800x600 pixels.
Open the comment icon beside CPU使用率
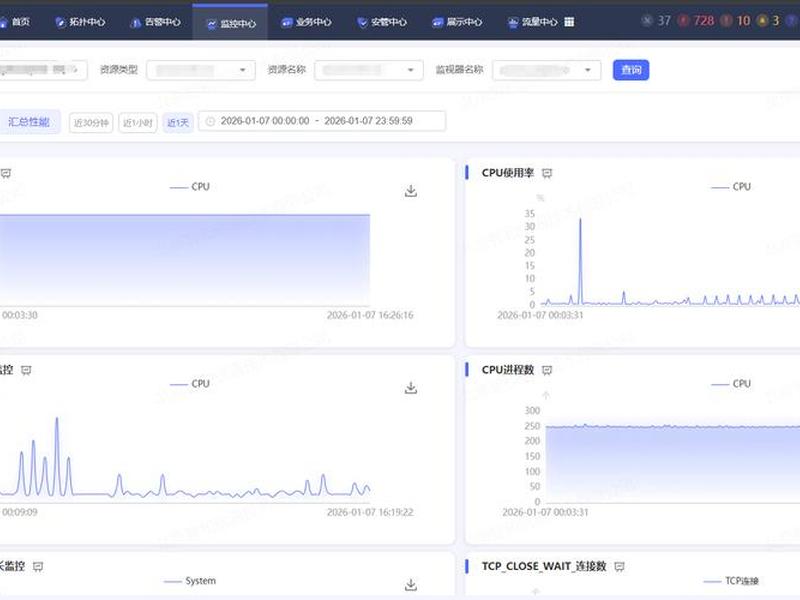(547, 173)
